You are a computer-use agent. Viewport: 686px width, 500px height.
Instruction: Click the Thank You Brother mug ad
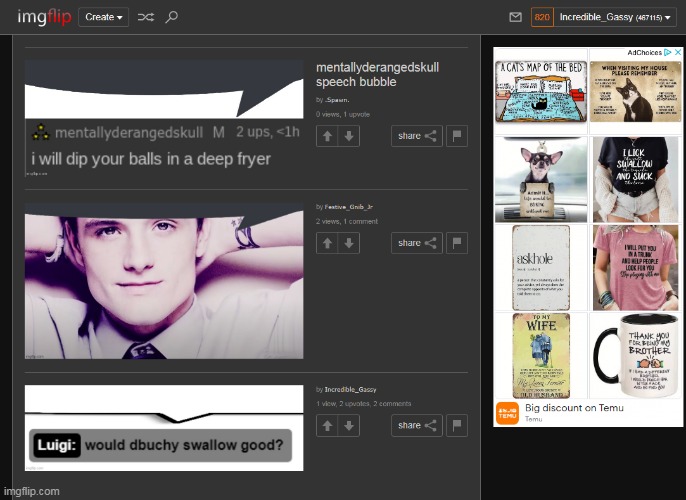[x=636, y=355]
